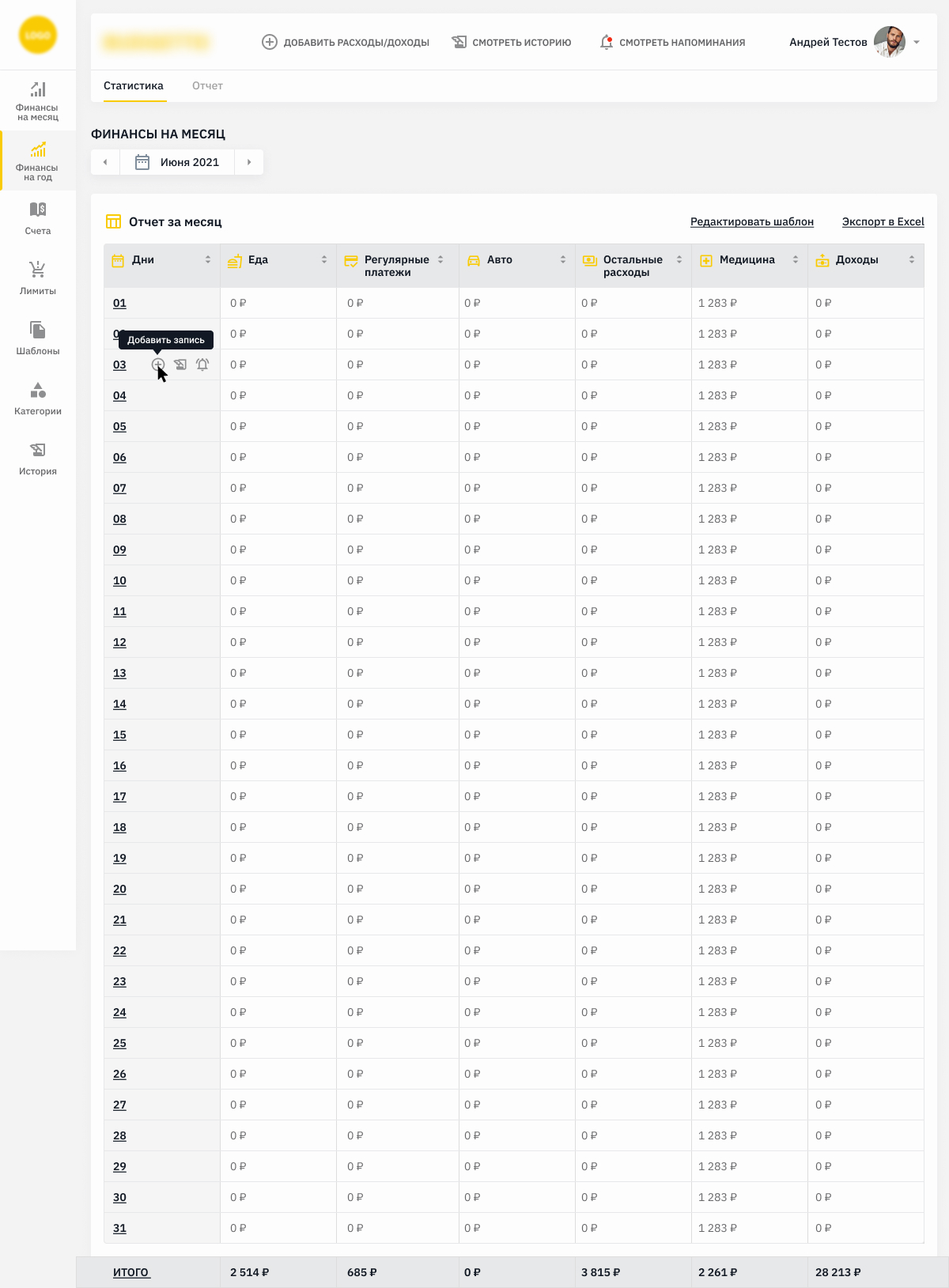Click the yellow logo circle
949x1288 pixels.
tap(38, 35)
